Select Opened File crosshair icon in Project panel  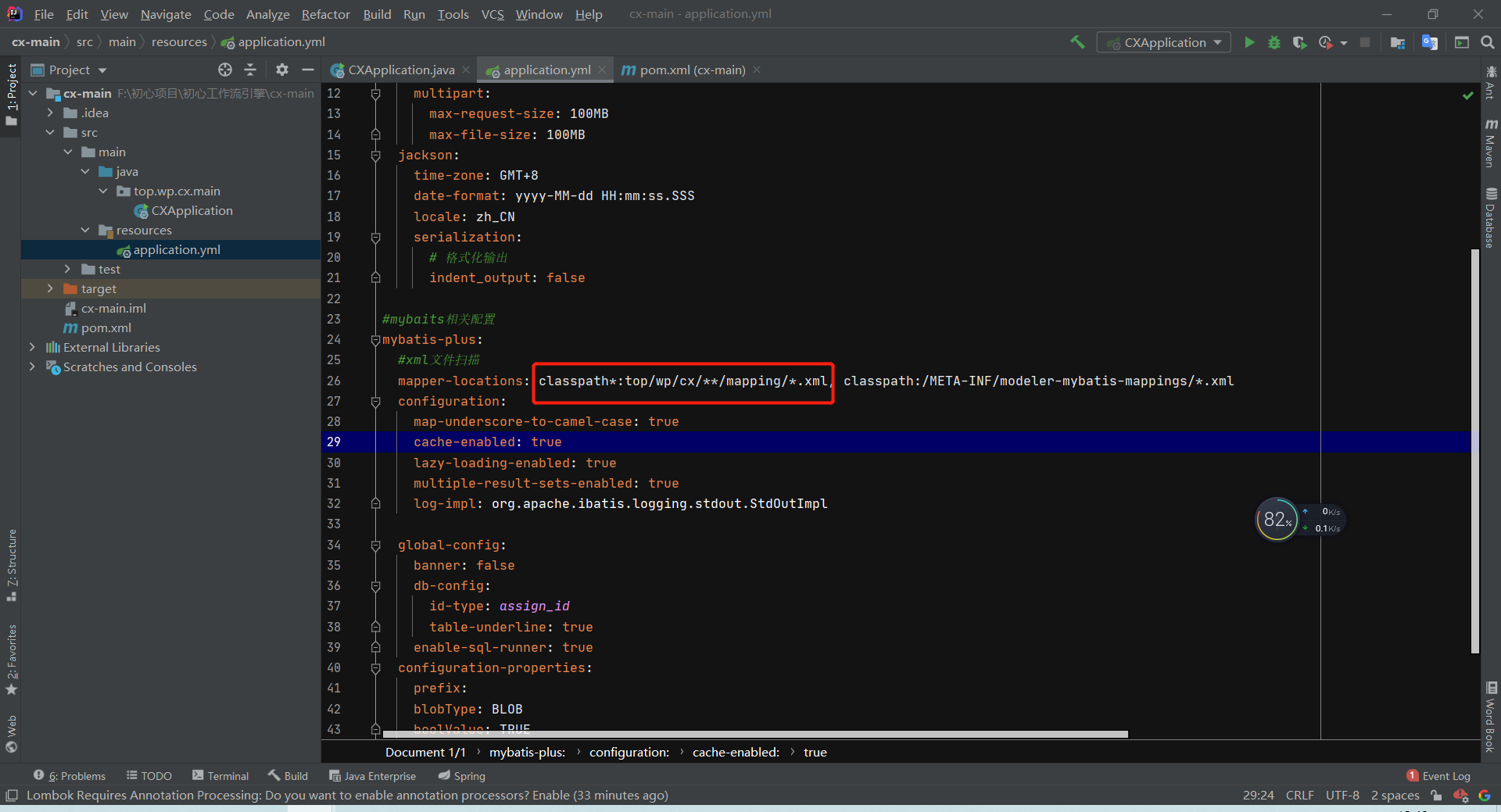tap(224, 70)
